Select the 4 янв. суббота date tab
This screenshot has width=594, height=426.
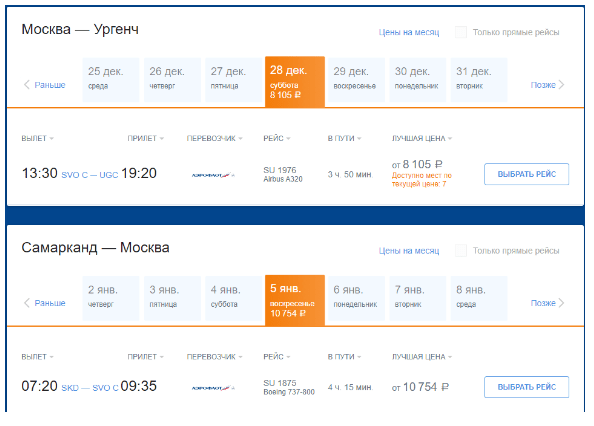(234, 298)
